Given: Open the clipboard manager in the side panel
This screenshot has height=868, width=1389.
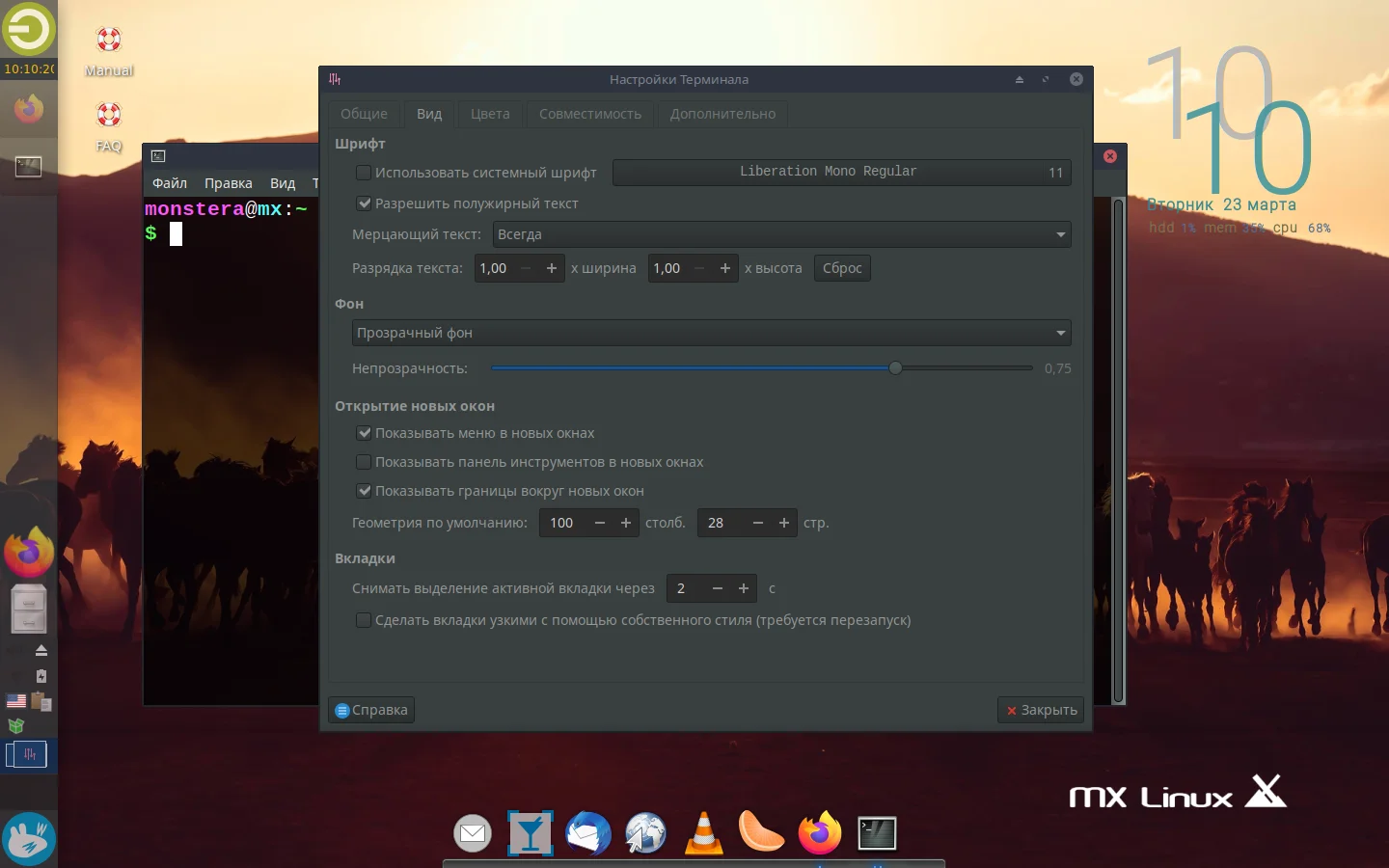Looking at the screenshot, I should tap(41, 702).
